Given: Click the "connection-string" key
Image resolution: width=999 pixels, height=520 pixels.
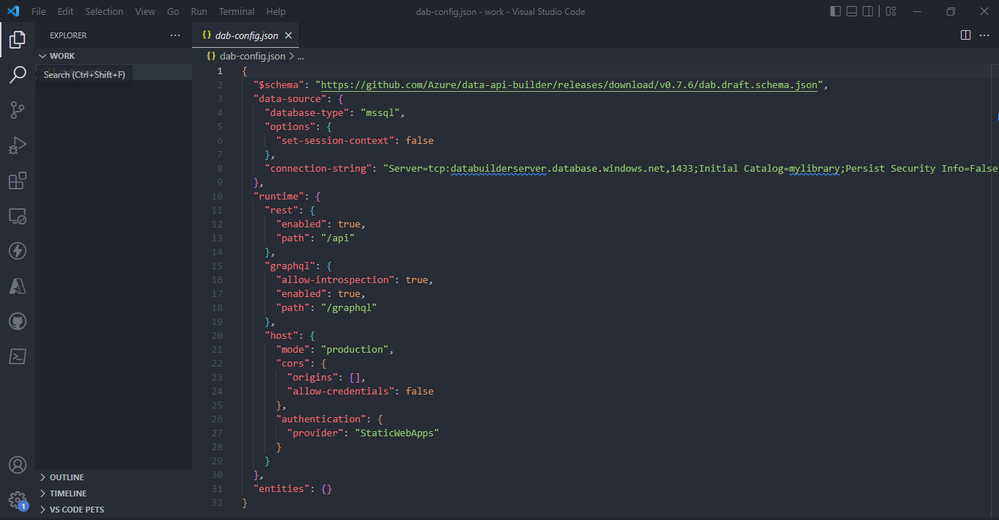Looking at the screenshot, I should click(x=318, y=168).
